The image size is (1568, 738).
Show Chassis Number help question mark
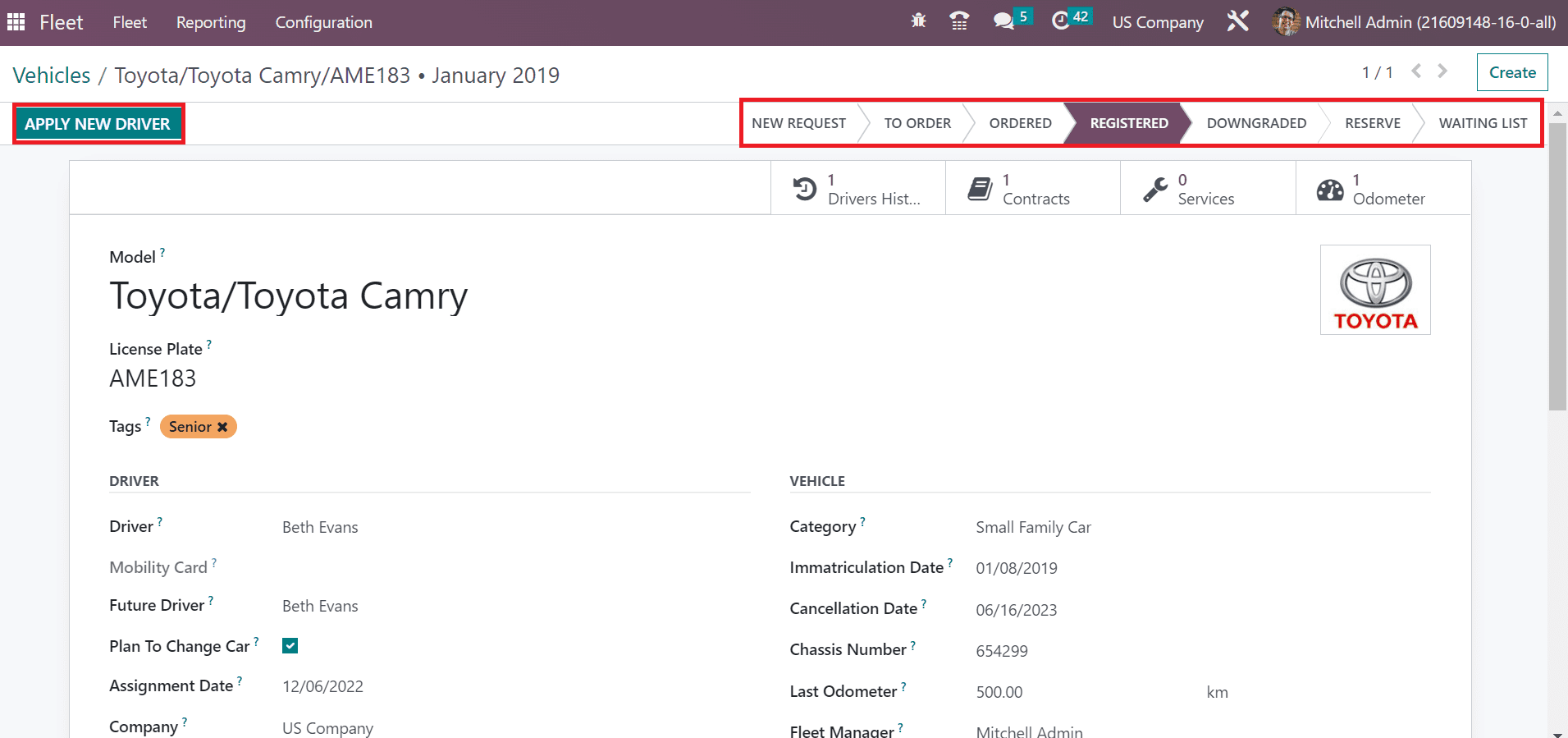pos(913,645)
